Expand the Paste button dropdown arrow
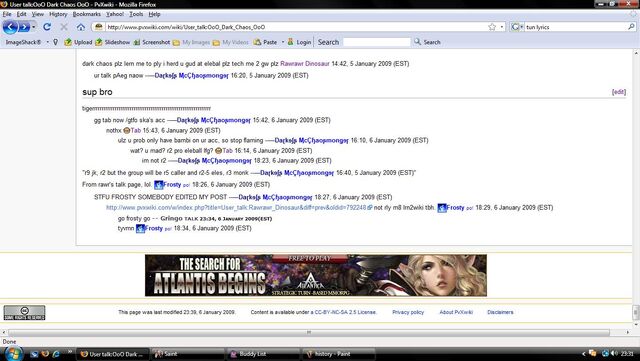640x361 pixels. pyautogui.click(x=282, y=42)
